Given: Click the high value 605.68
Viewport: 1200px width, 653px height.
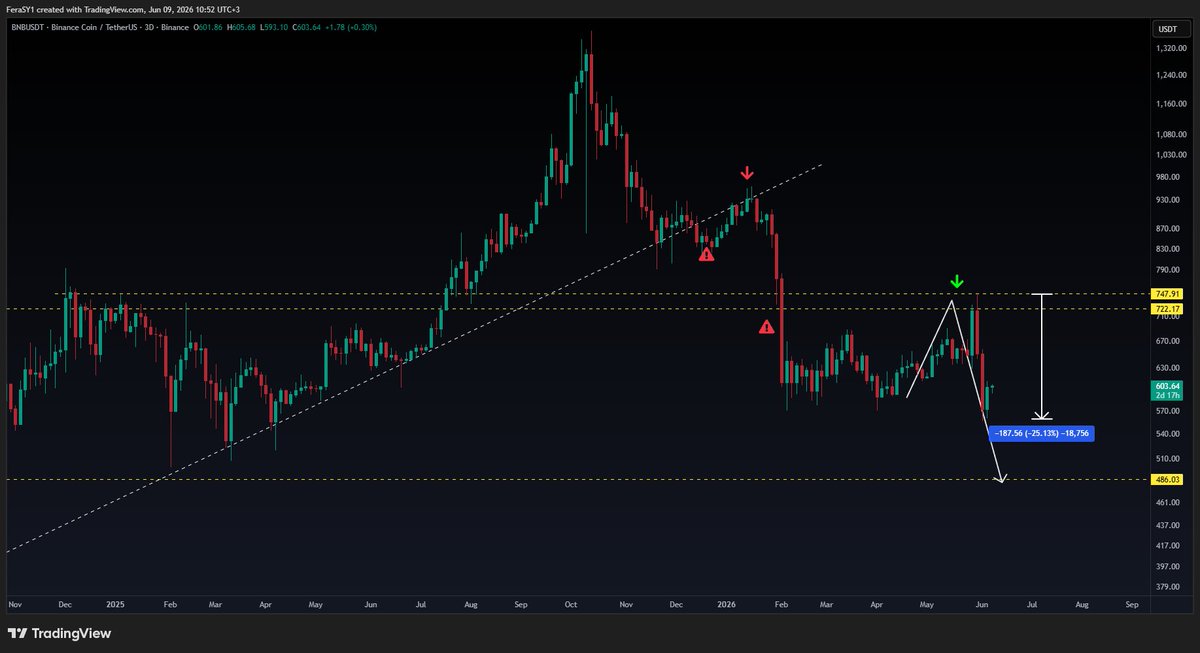Looking at the screenshot, I should (245, 27).
